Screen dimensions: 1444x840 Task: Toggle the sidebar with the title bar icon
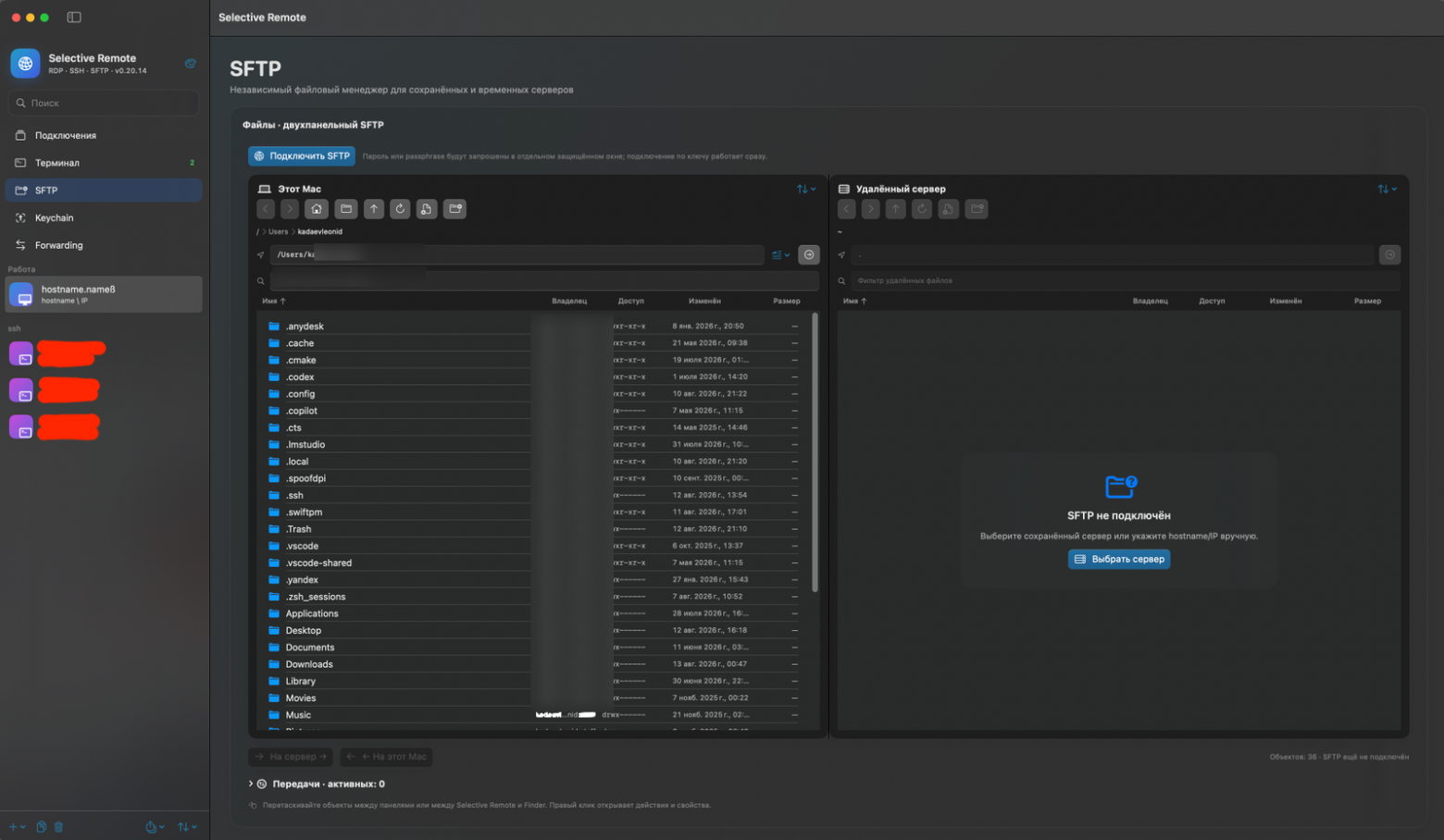74,18
